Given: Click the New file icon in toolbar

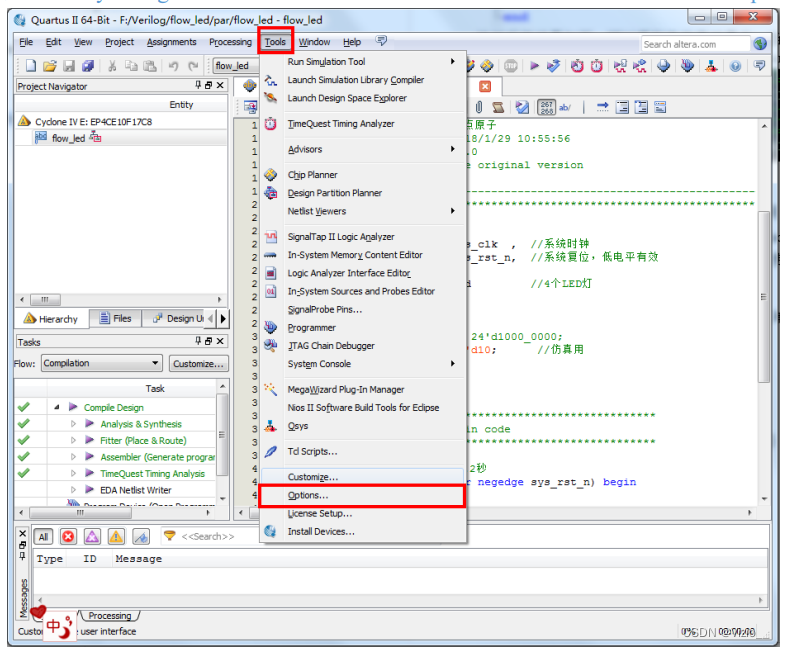Looking at the screenshot, I should pyautogui.click(x=31, y=66).
